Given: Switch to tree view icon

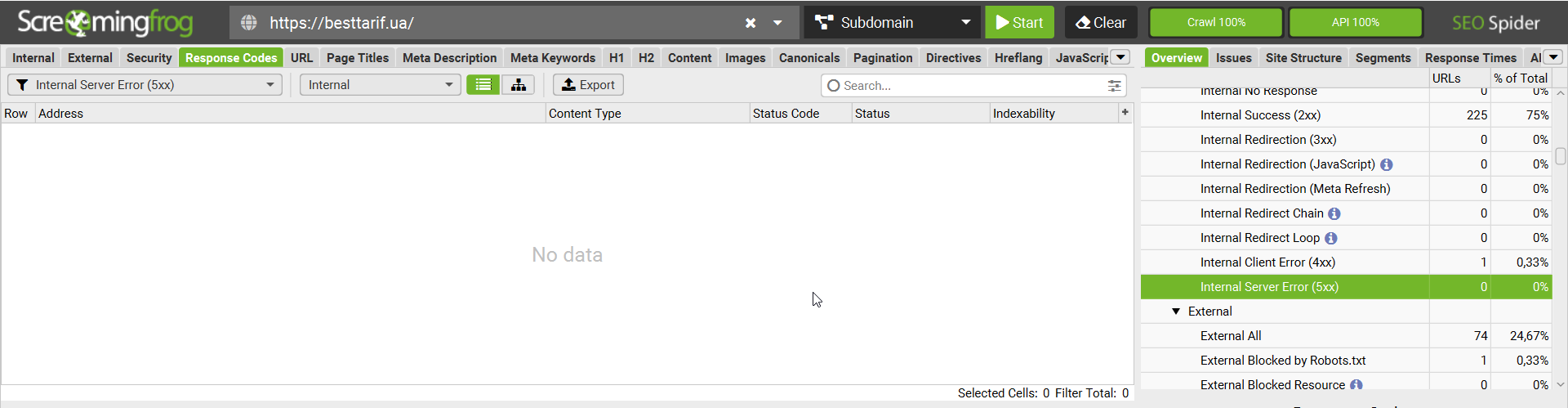Looking at the screenshot, I should point(518,85).
